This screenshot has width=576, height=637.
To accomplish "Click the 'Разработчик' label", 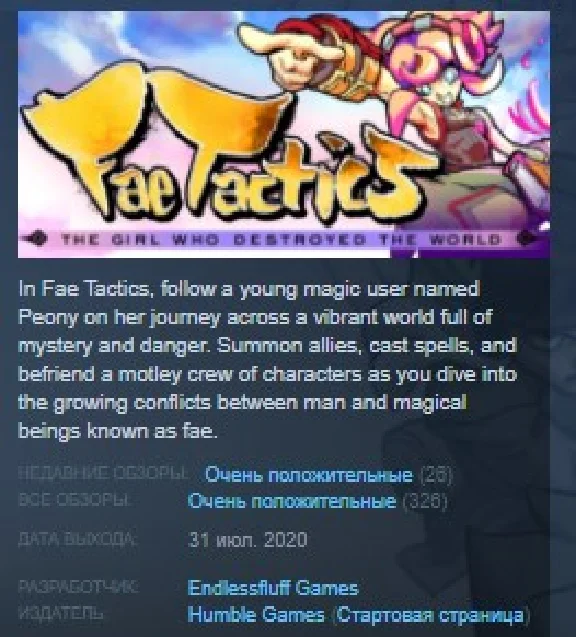I will (78, 587).
